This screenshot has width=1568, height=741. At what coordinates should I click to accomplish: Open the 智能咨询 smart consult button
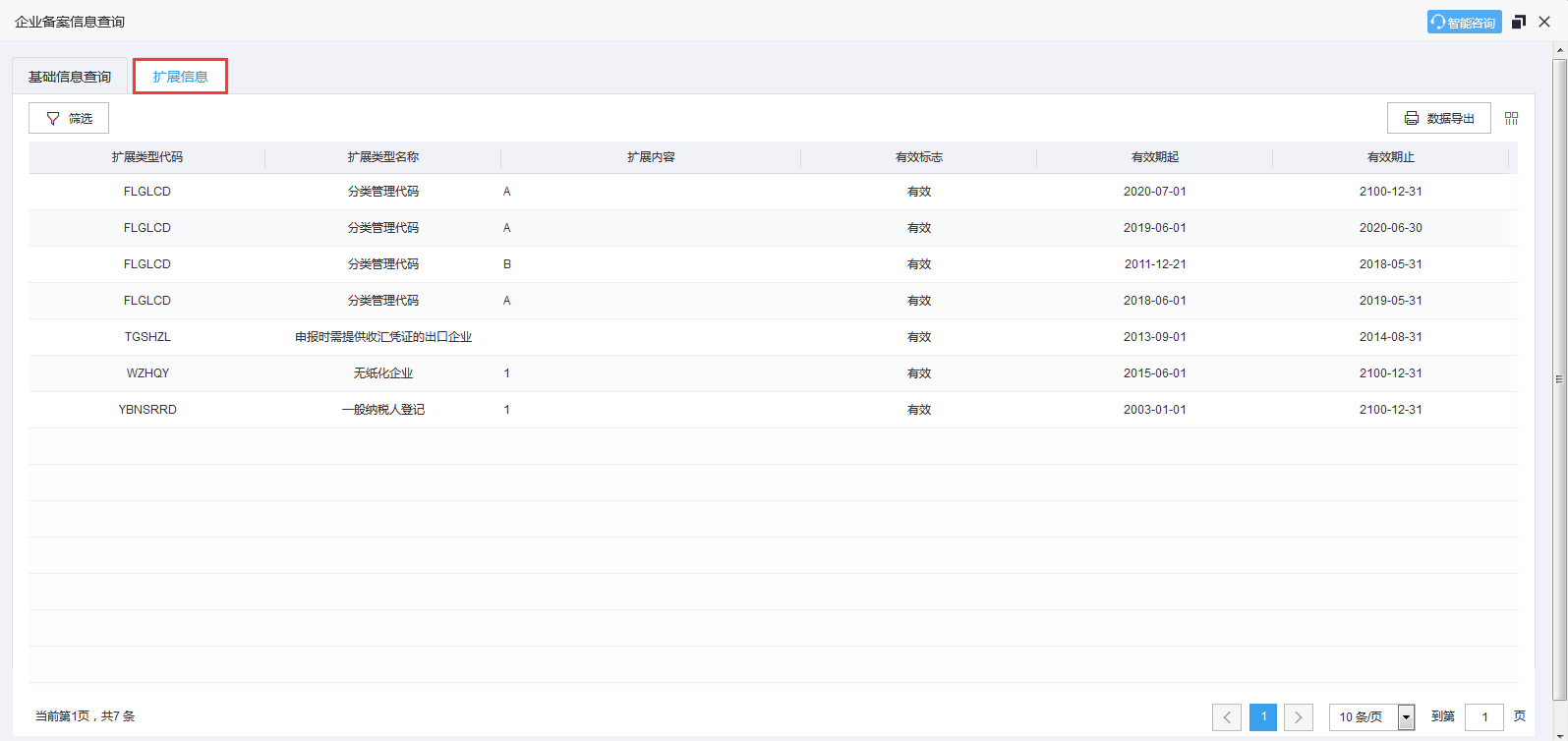coord(1464,22)
